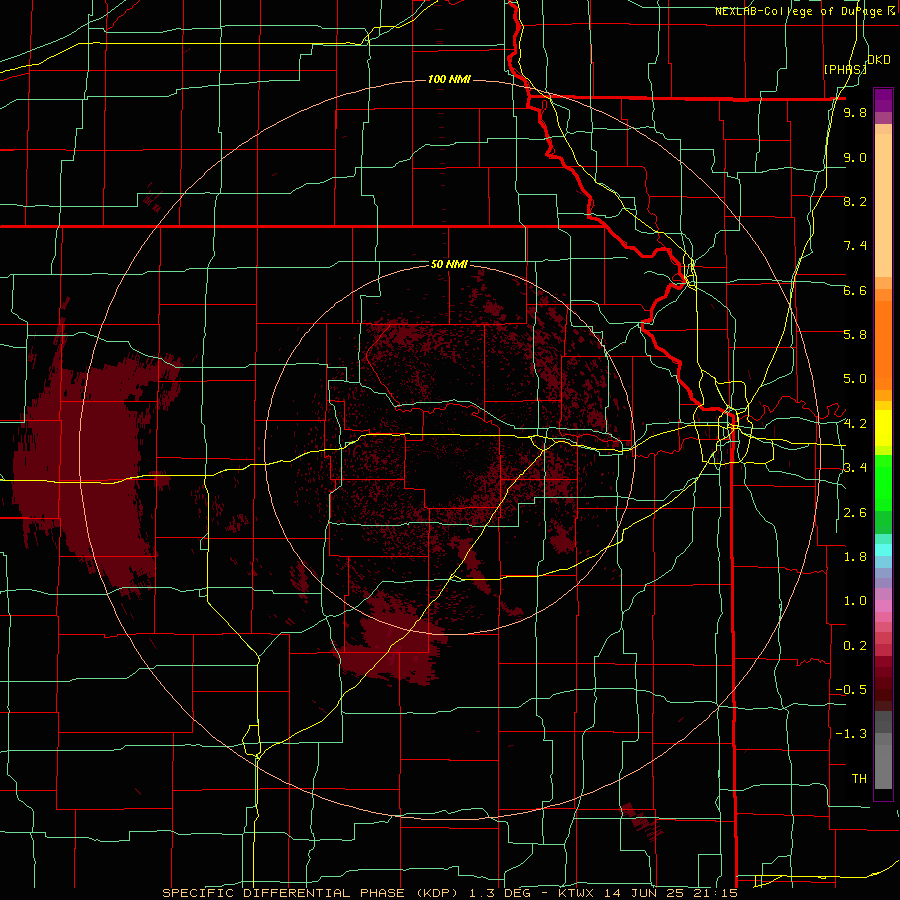Pick the cyan segment of the color bar

point(883,550)
